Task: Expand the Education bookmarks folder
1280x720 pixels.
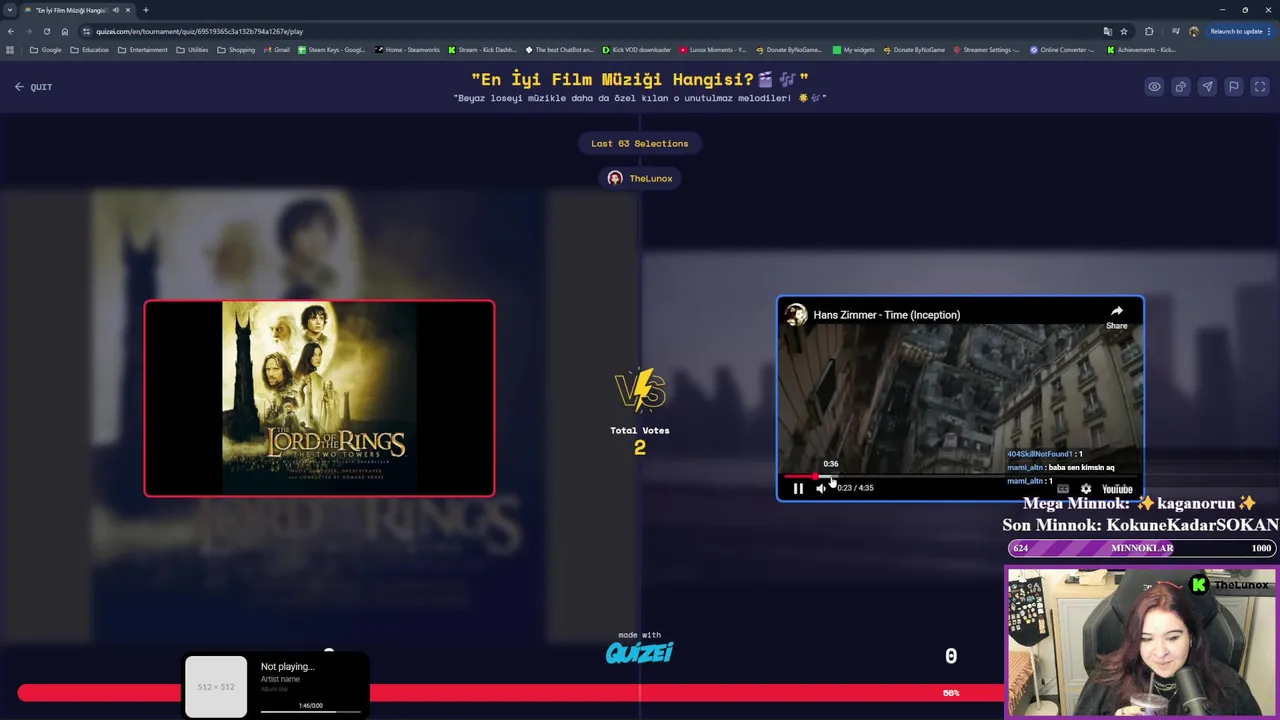Action: tap(90, 50)
